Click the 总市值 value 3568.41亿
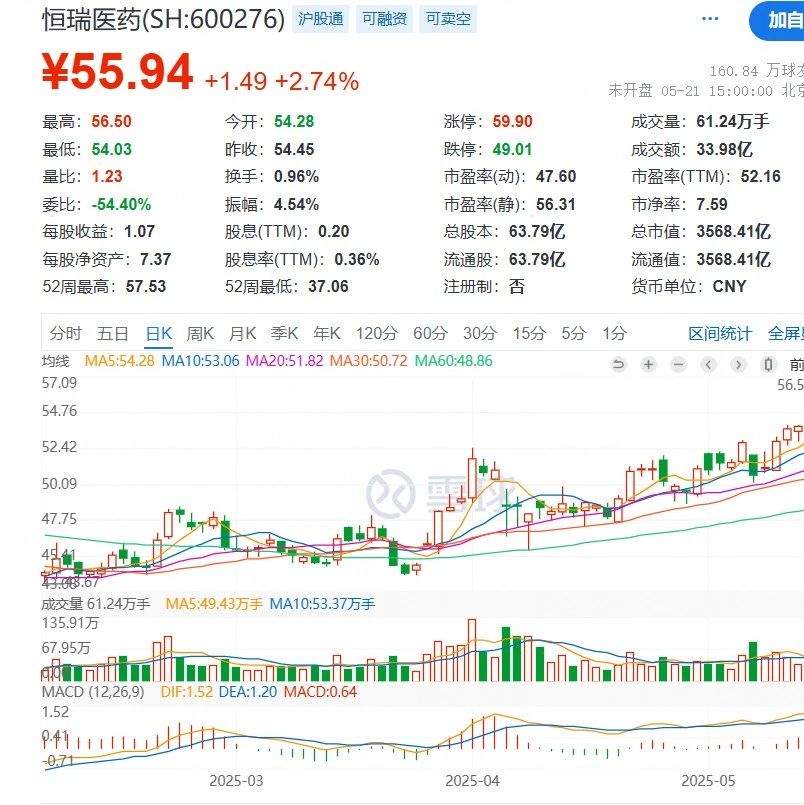This screenshot has height=805, width=804. [734, 232]
